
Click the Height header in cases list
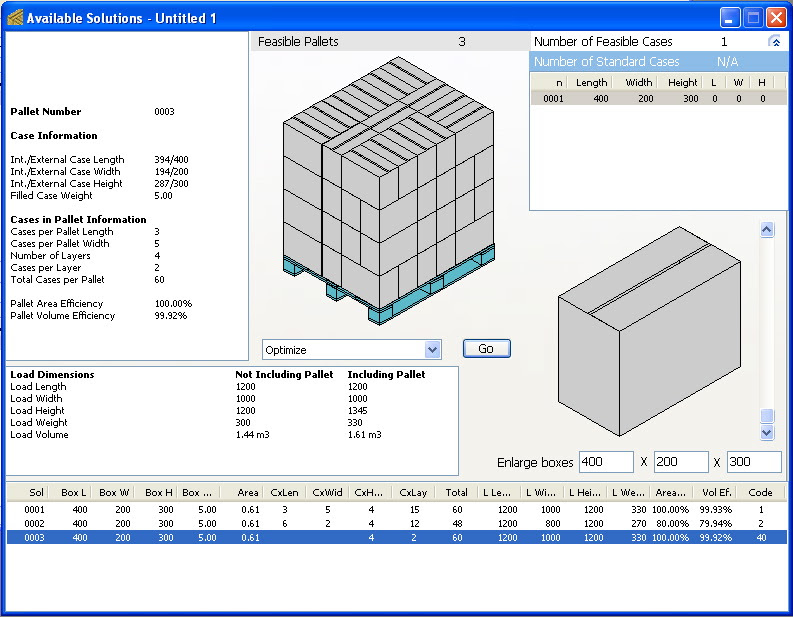coord(681,82)
